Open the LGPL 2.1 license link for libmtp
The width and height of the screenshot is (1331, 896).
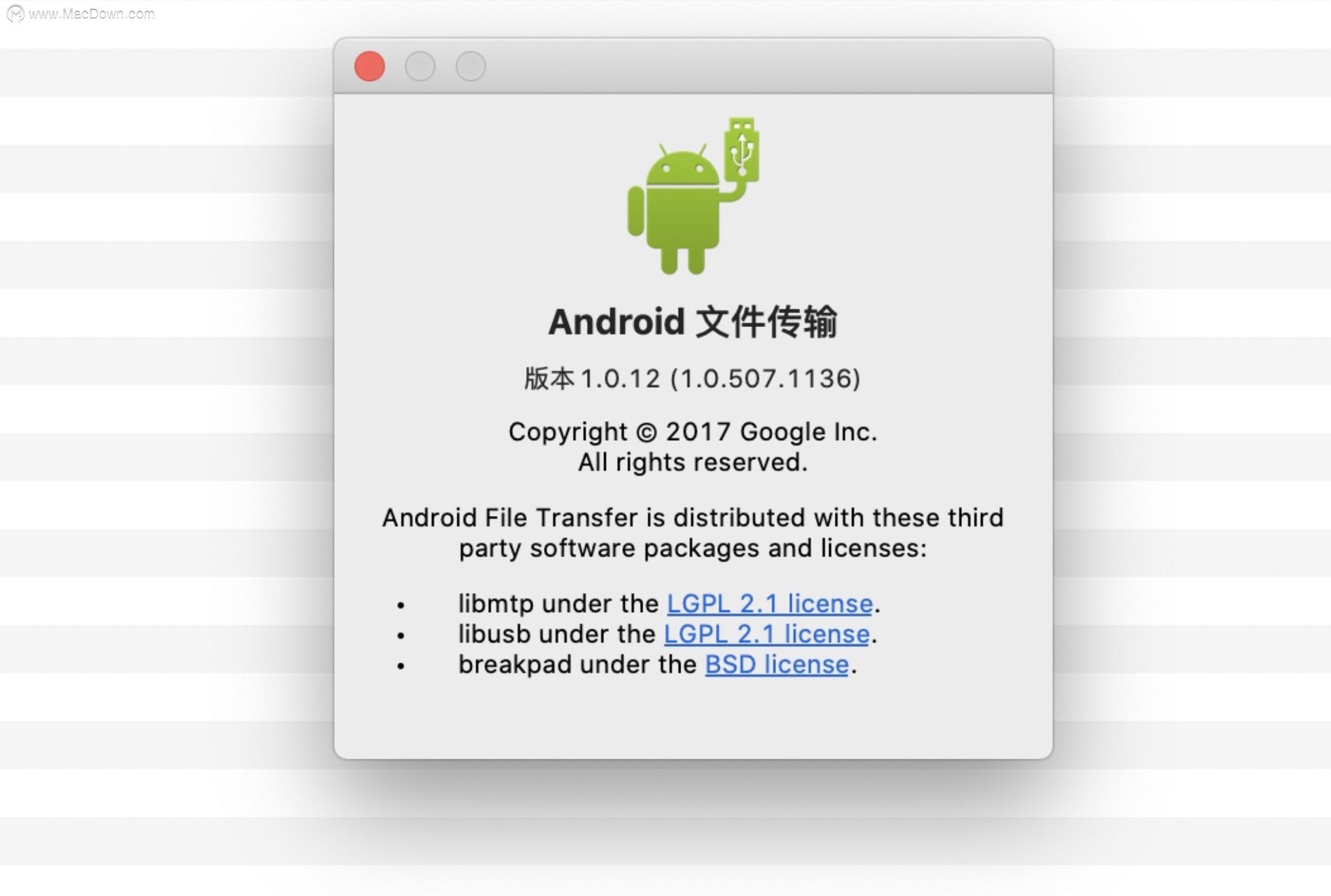(770, 603)
